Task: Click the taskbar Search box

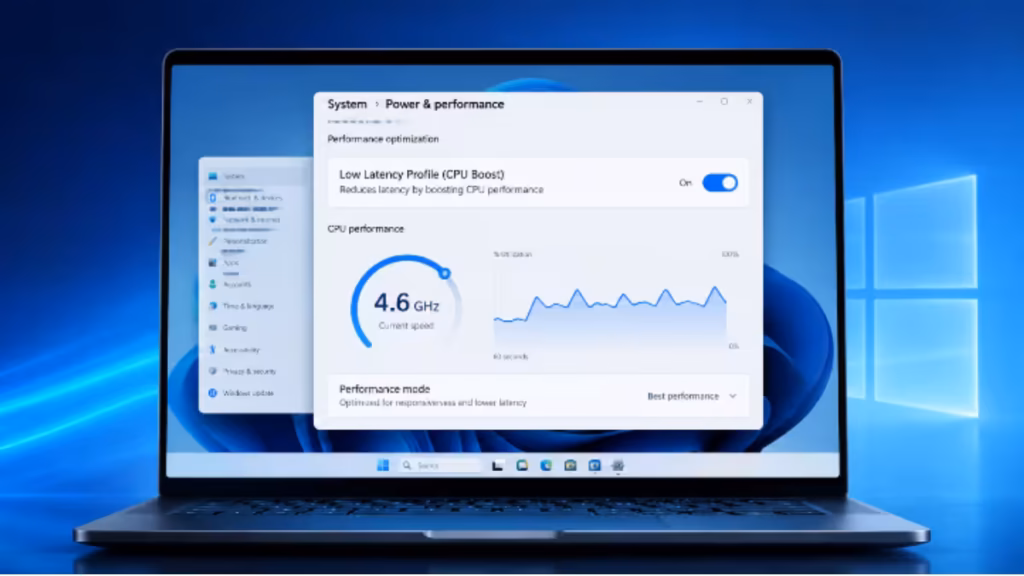Action: (440, 465)
